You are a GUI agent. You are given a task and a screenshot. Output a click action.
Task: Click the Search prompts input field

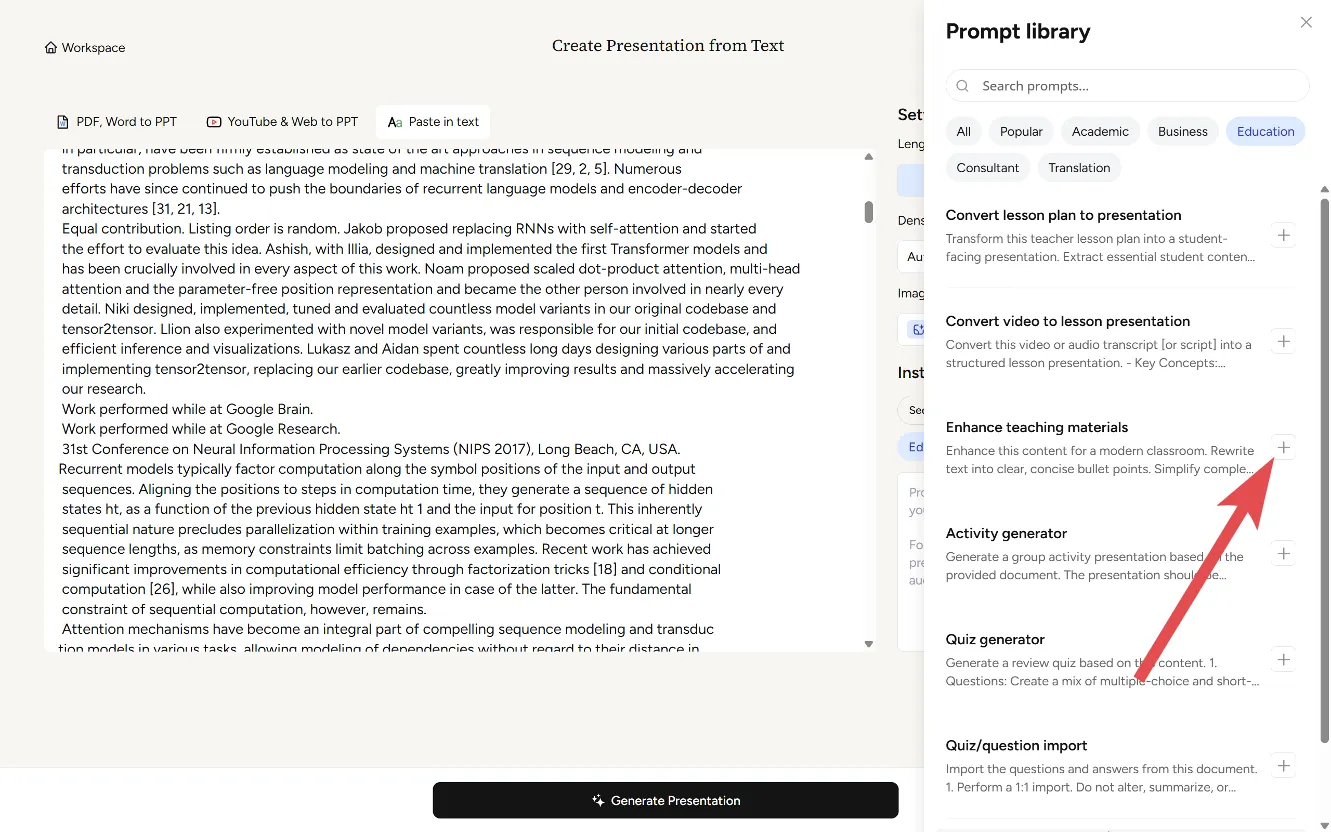(1127, 86)
